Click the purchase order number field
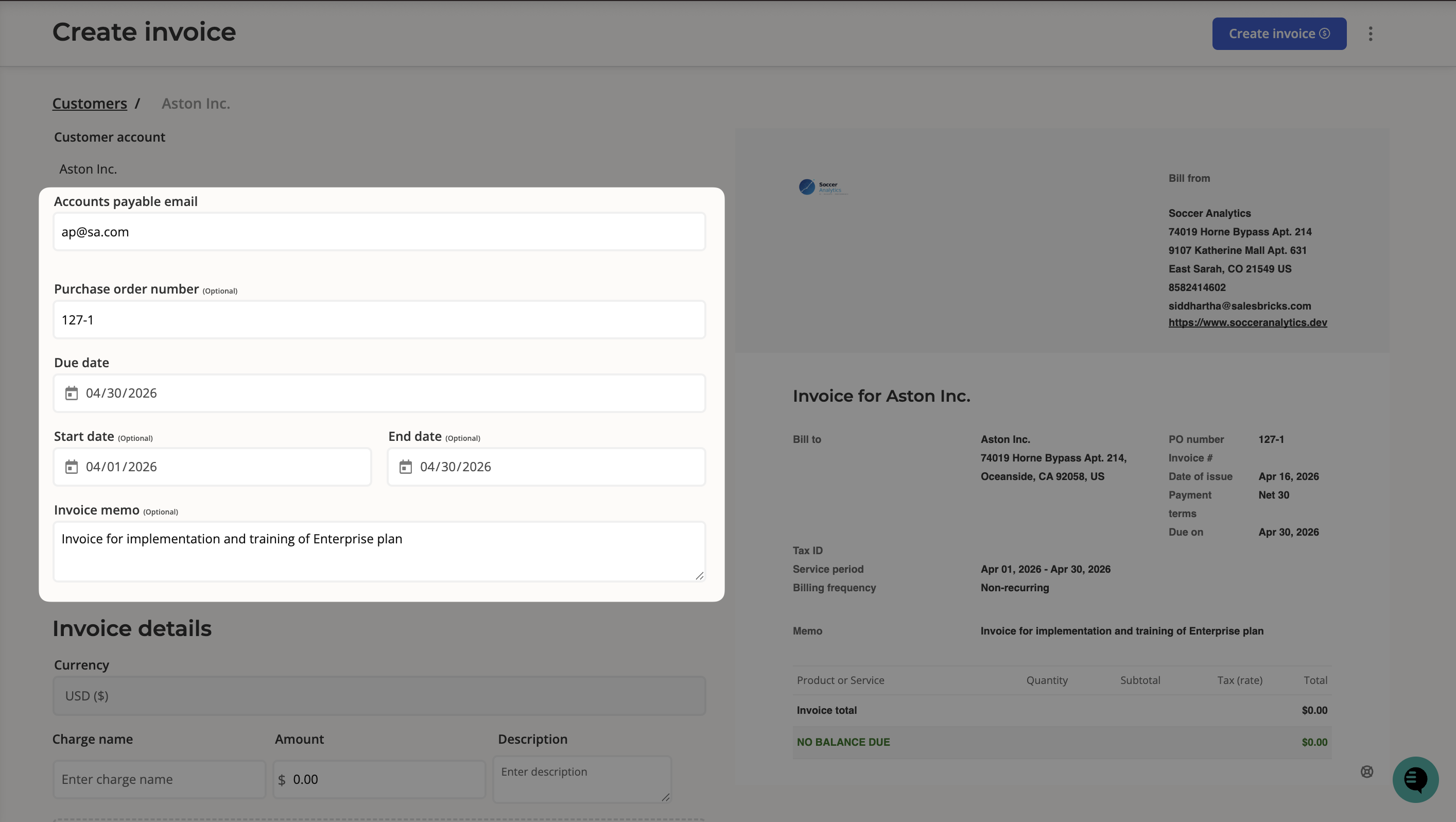 coord(379,319)
